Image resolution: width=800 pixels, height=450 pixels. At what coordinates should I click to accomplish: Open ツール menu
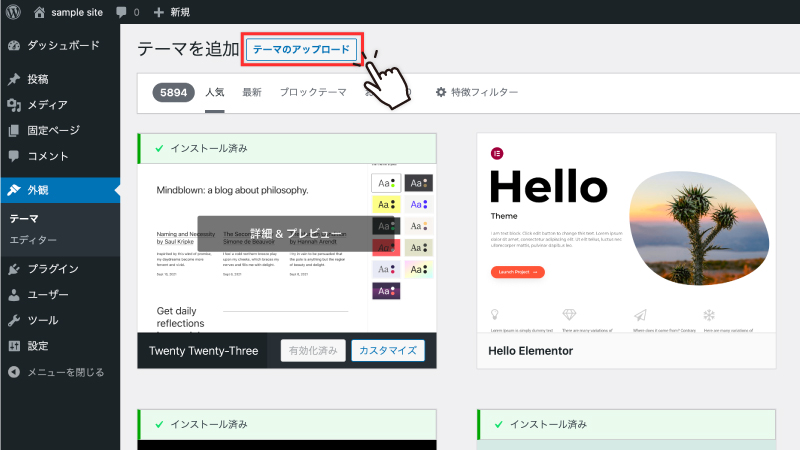click(x=43, y=320)
